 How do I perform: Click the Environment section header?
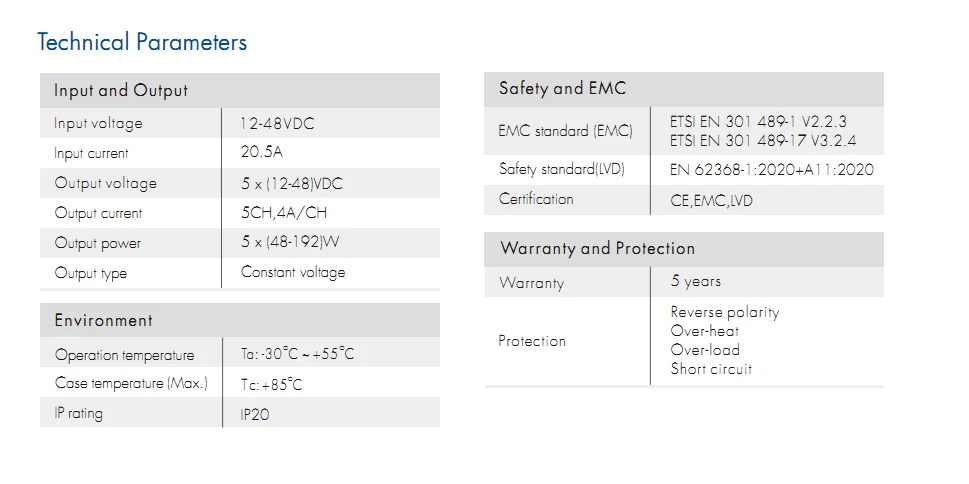click(103, 321)
